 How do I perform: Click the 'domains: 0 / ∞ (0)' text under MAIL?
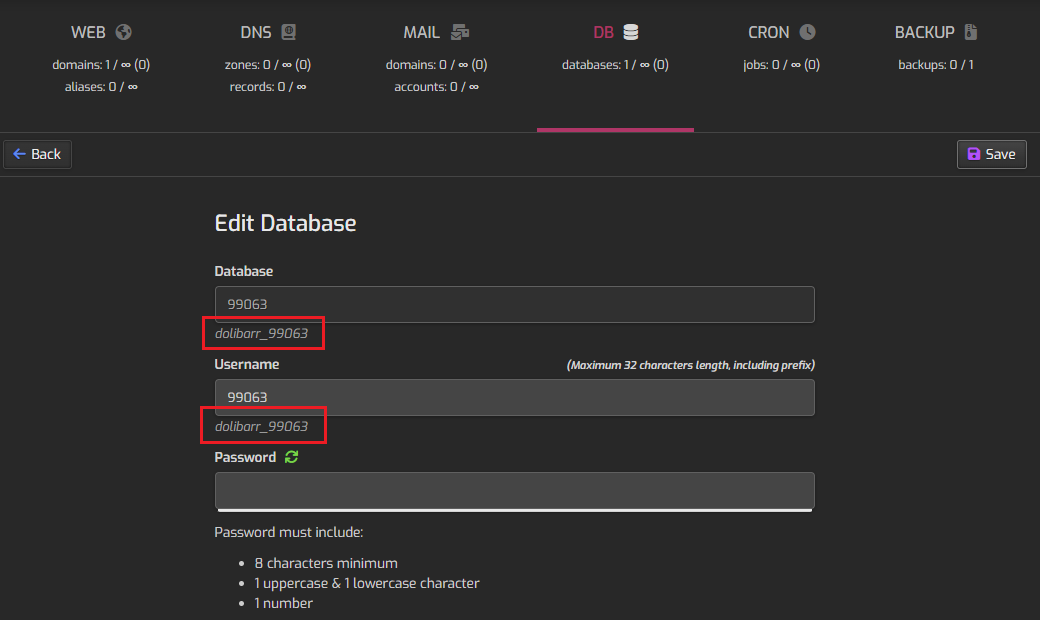tap(436, 64)
